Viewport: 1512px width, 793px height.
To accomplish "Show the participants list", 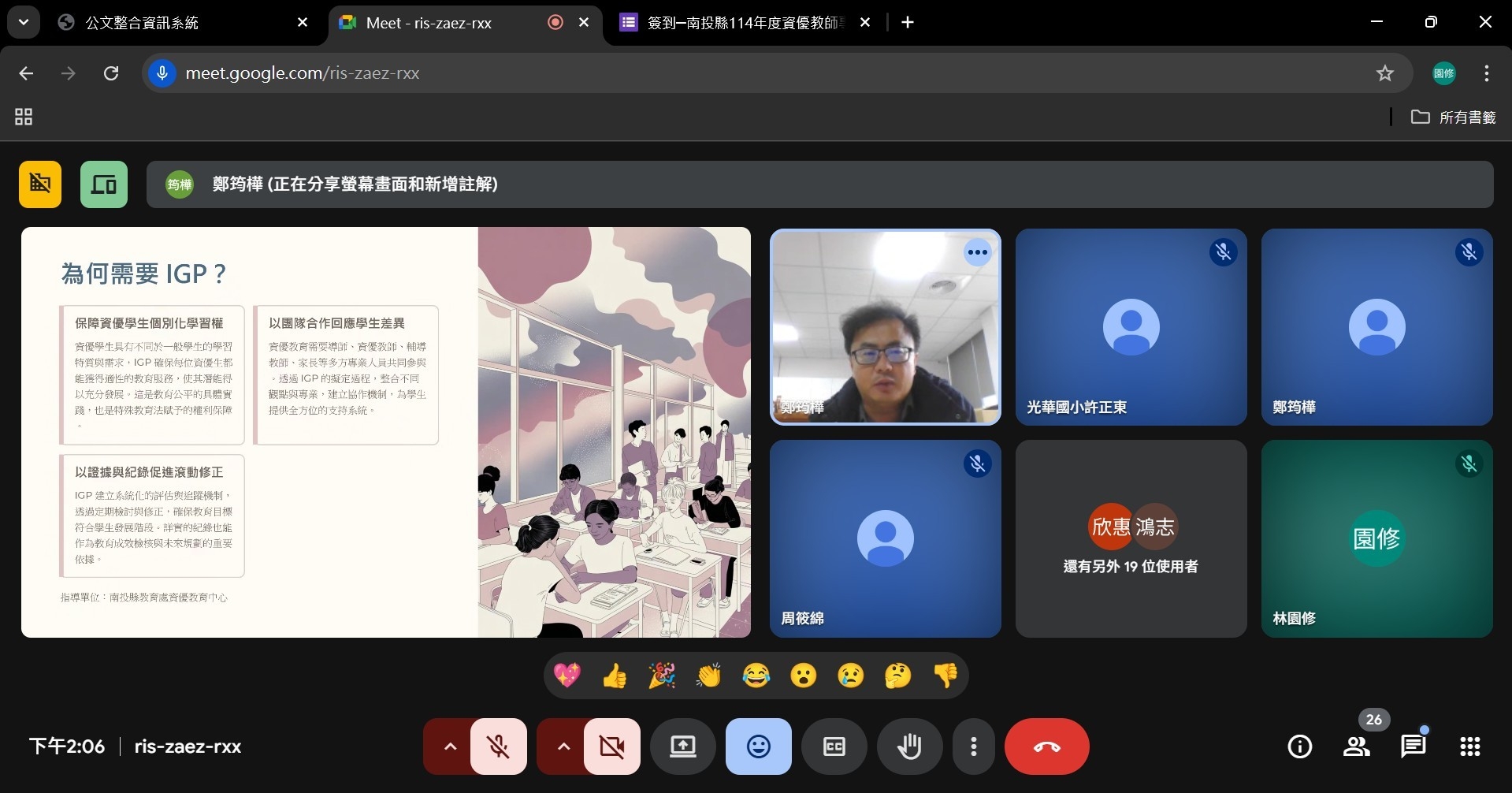I will pyautogui.click(x=1356, y=746).
